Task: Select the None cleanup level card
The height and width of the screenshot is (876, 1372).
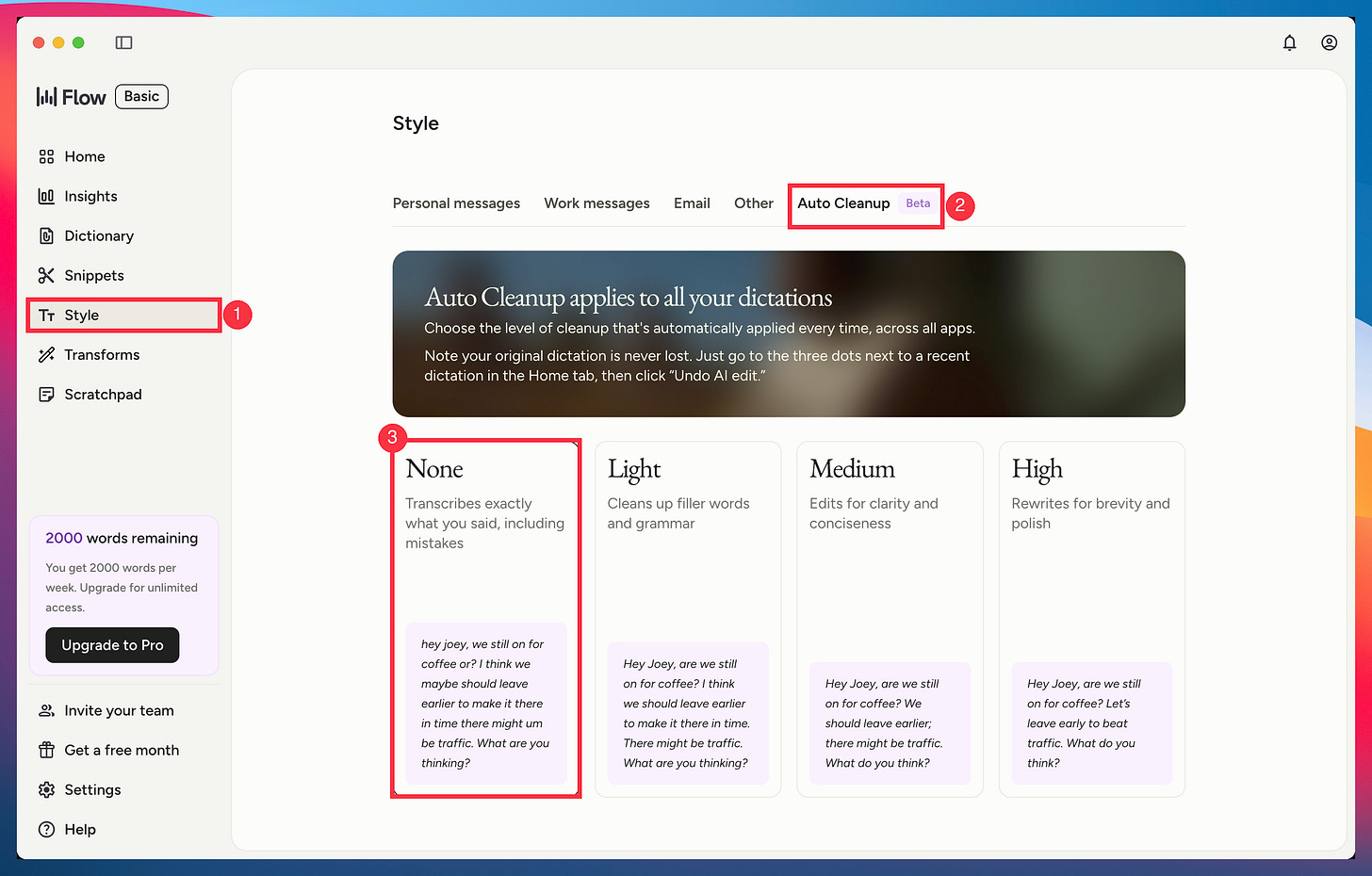Action: 485,619
